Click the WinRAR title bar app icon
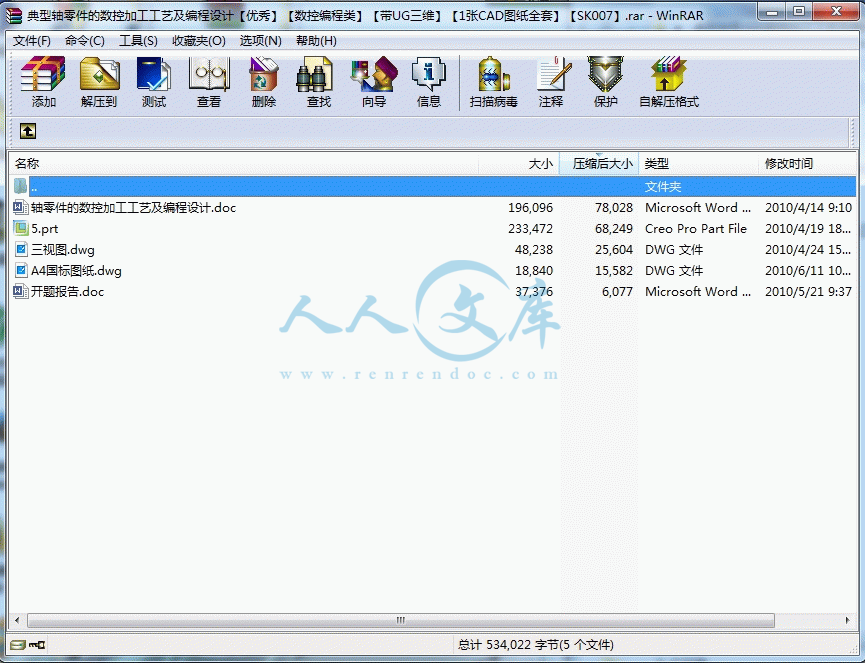This screenshot has width=865, height=663. 14,15
